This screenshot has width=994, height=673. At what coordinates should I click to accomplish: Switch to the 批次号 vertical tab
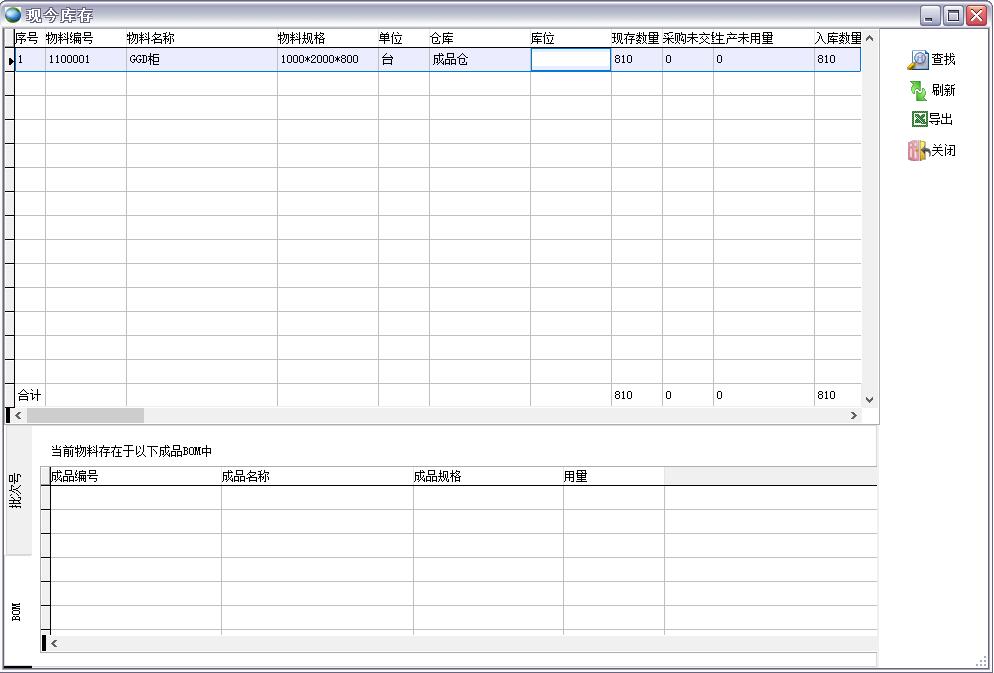pyautogui.click(x=17, y=490)
